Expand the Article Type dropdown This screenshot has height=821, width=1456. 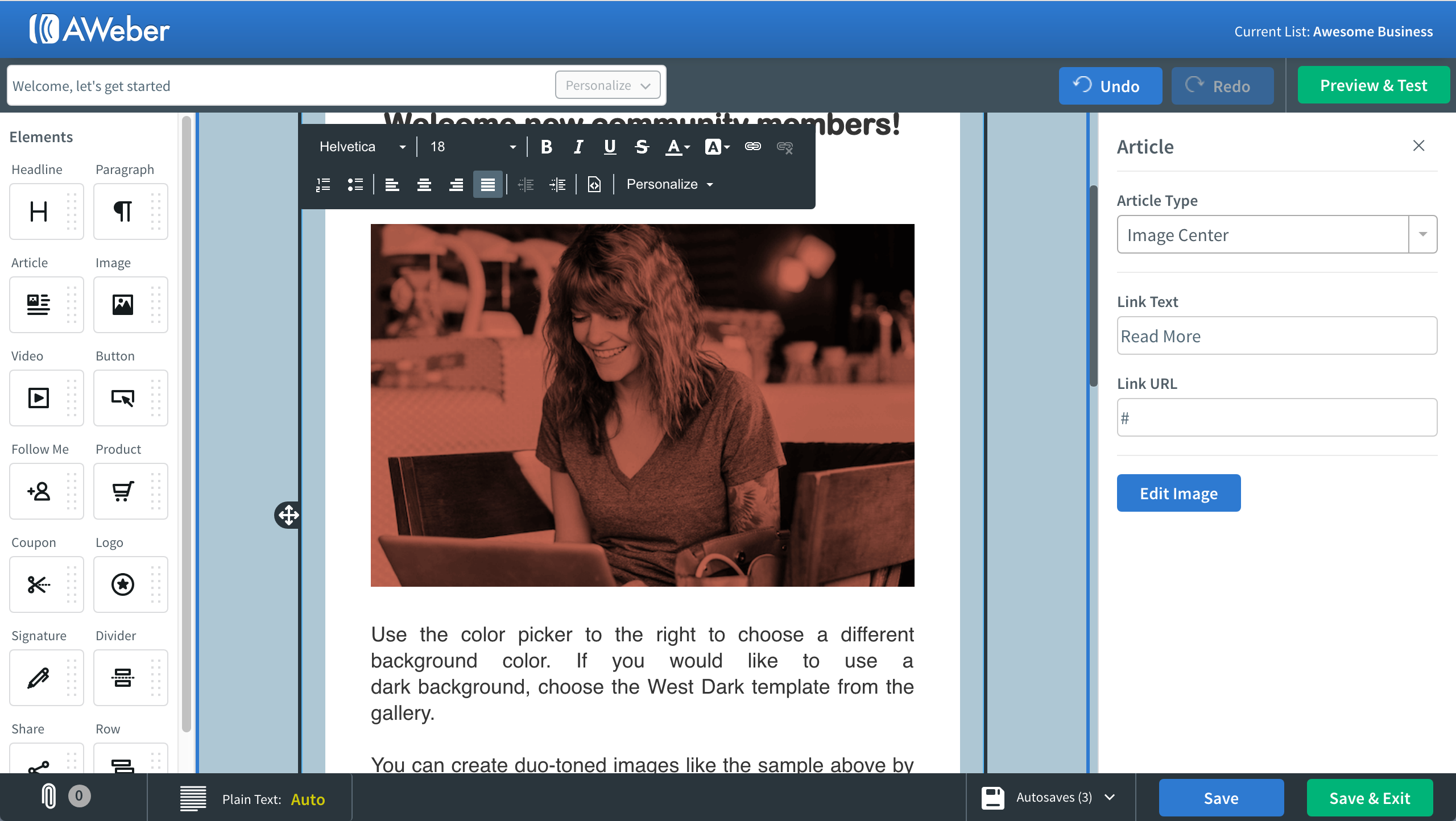pyautogui.click(x=1422, y=234)
